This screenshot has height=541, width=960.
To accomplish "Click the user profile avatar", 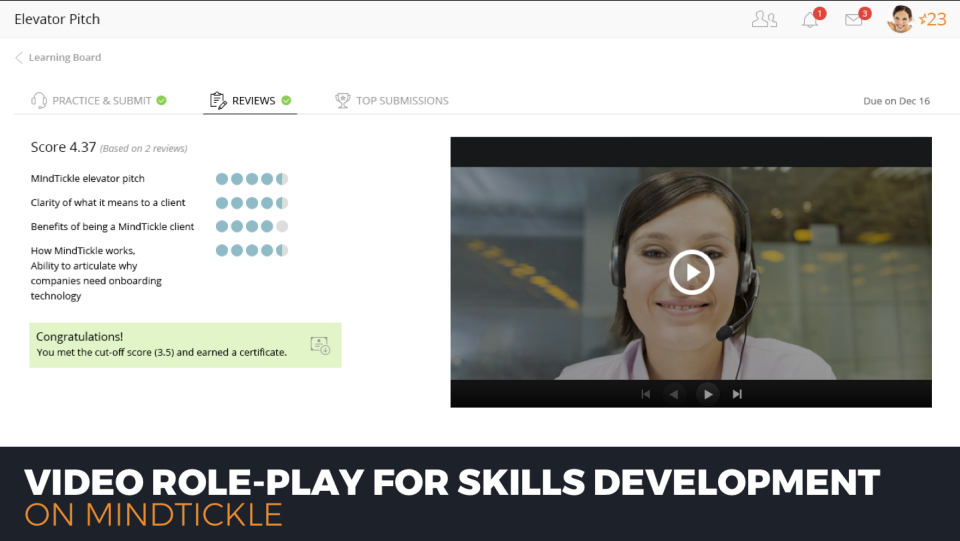I will point(900,19).
